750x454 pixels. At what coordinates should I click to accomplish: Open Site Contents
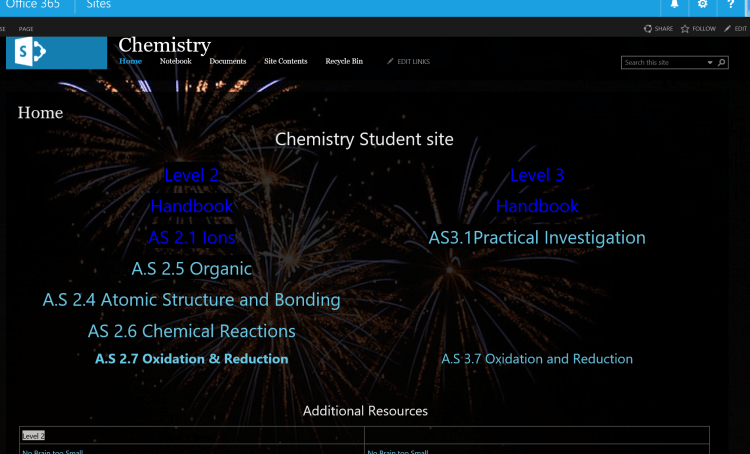[x=286, y=61]
